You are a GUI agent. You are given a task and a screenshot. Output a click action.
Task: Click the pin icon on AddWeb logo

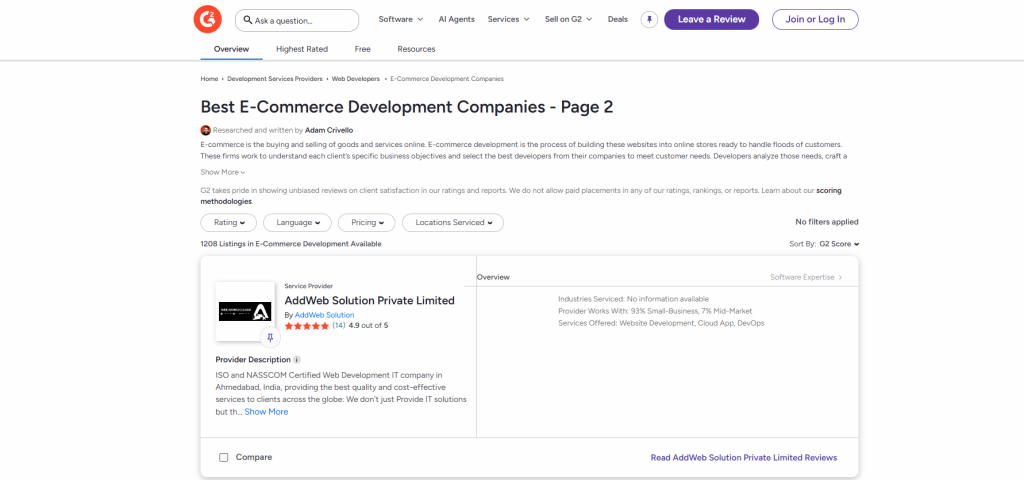point(270,338)
